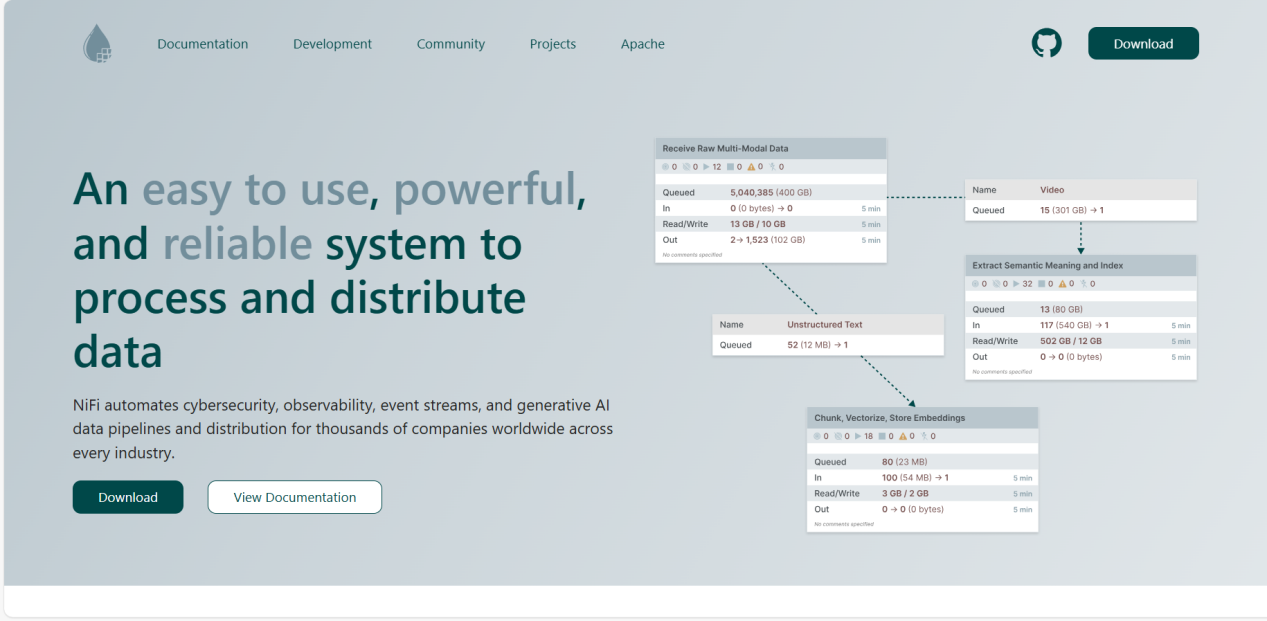The width and height of the screenshot is (1267, 621).
Task: Click the paragraph starting NiFi automates cybersecurity
Action: (x=343, y=429)
